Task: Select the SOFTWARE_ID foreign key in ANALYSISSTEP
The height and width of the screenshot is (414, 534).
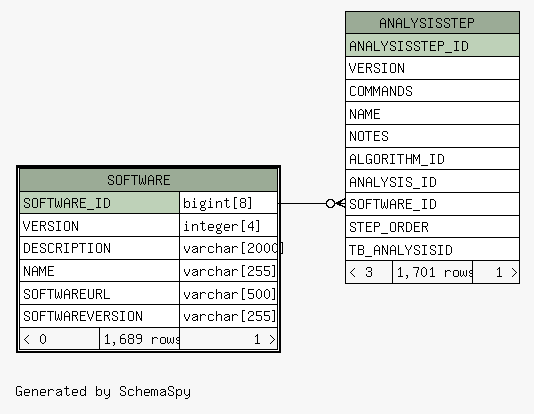Action: point(433,204)
